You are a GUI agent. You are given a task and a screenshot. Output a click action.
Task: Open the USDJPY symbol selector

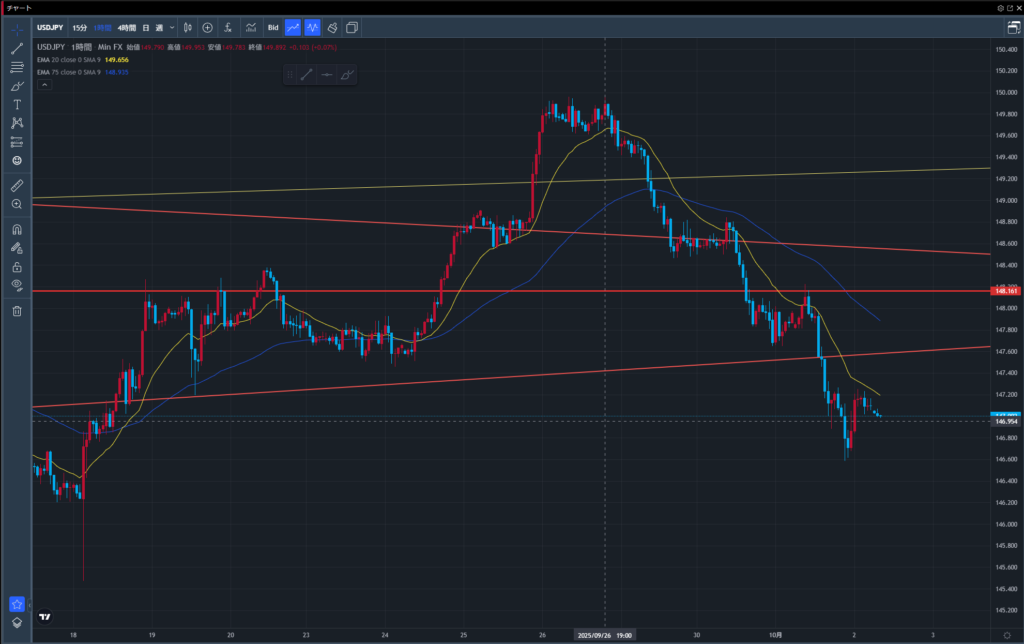52,27
